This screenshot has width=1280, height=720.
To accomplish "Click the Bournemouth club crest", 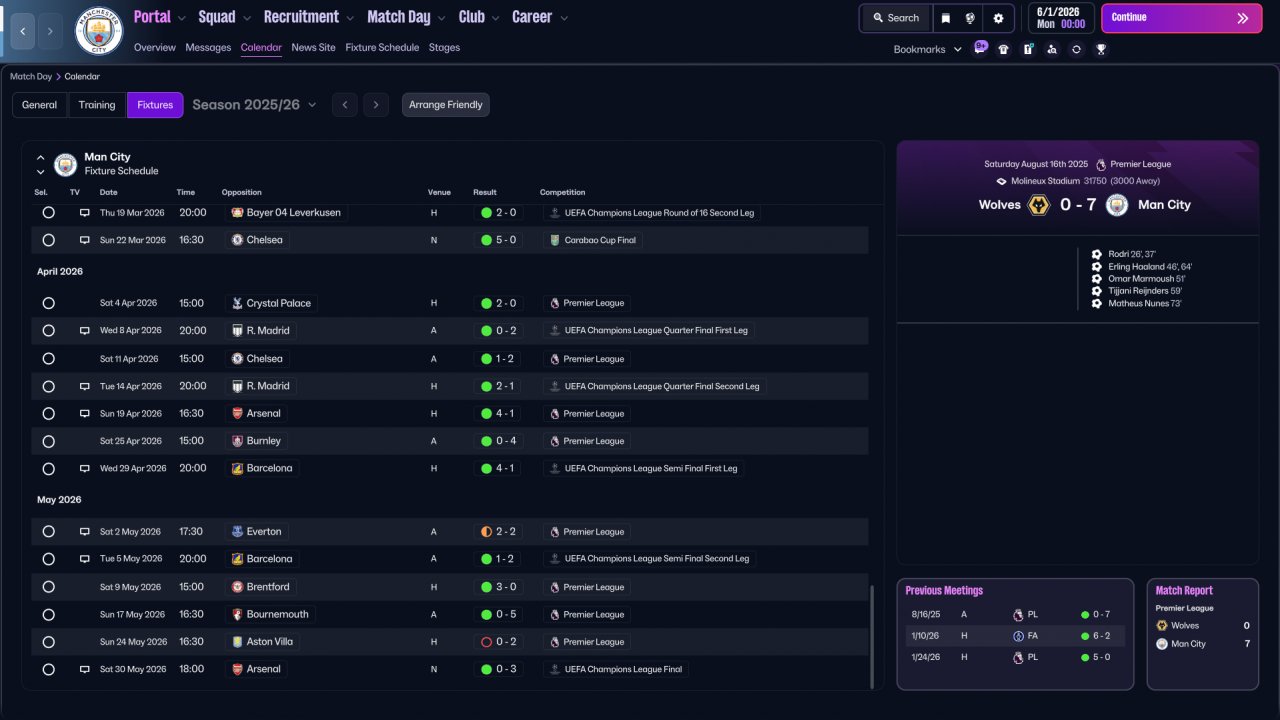I will (x=238, y=615).
